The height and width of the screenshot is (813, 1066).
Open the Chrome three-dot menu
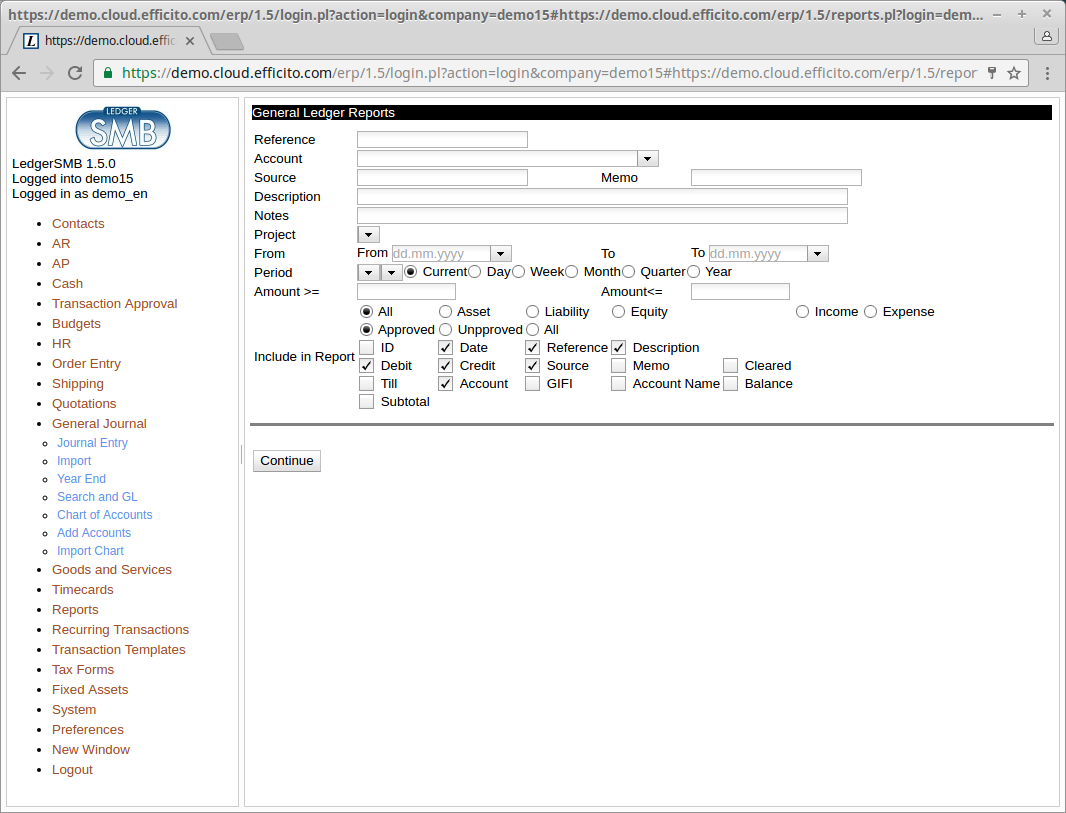1047,73
